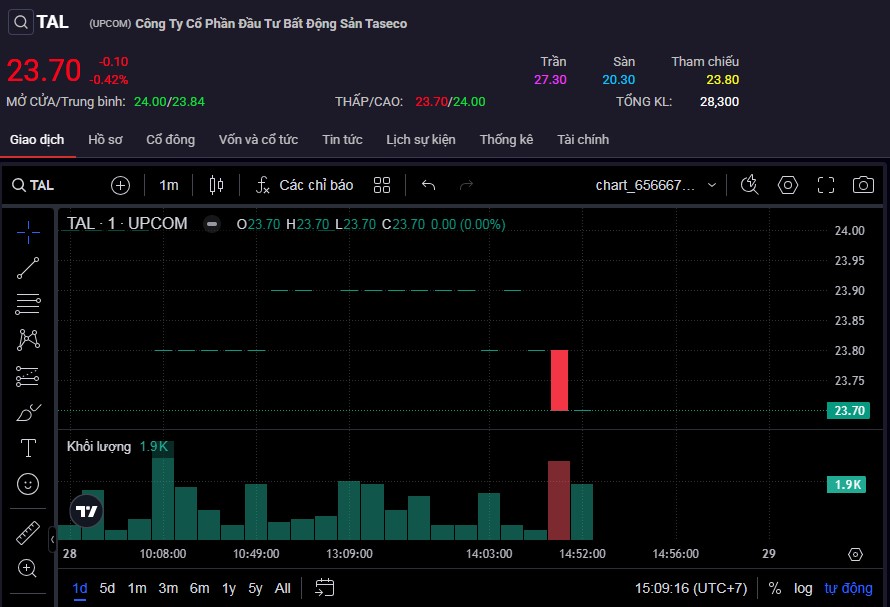Image resolution: width=890 pixels, height=607 pixels.
Task: Open the 1m interval selector
Action: (x=169, y=185)
